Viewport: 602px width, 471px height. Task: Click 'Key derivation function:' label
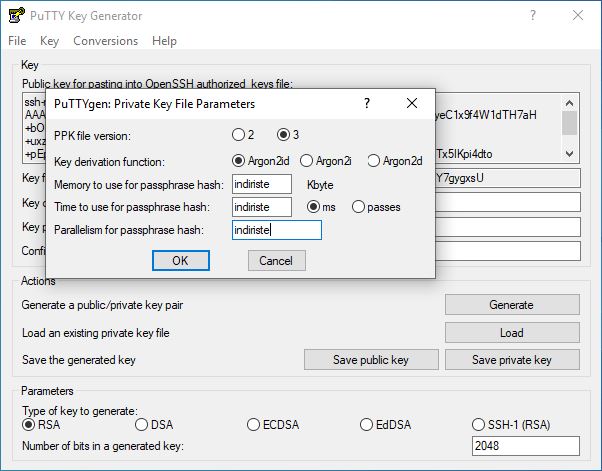pyautogui.click(x=109, y=162)
